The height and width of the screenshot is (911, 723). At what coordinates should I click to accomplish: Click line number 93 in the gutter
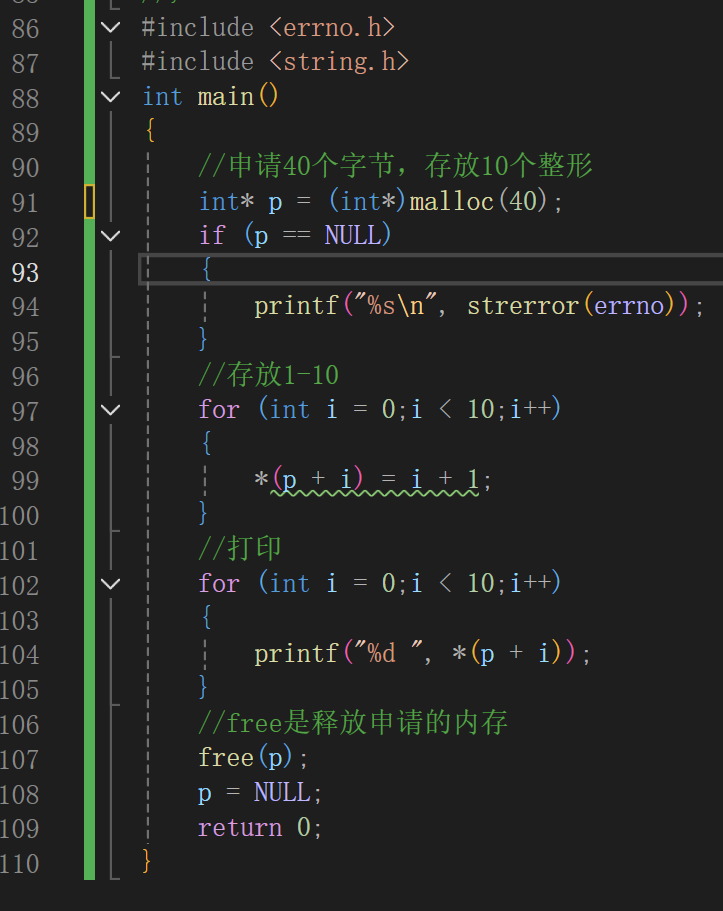tap(25, 272)
